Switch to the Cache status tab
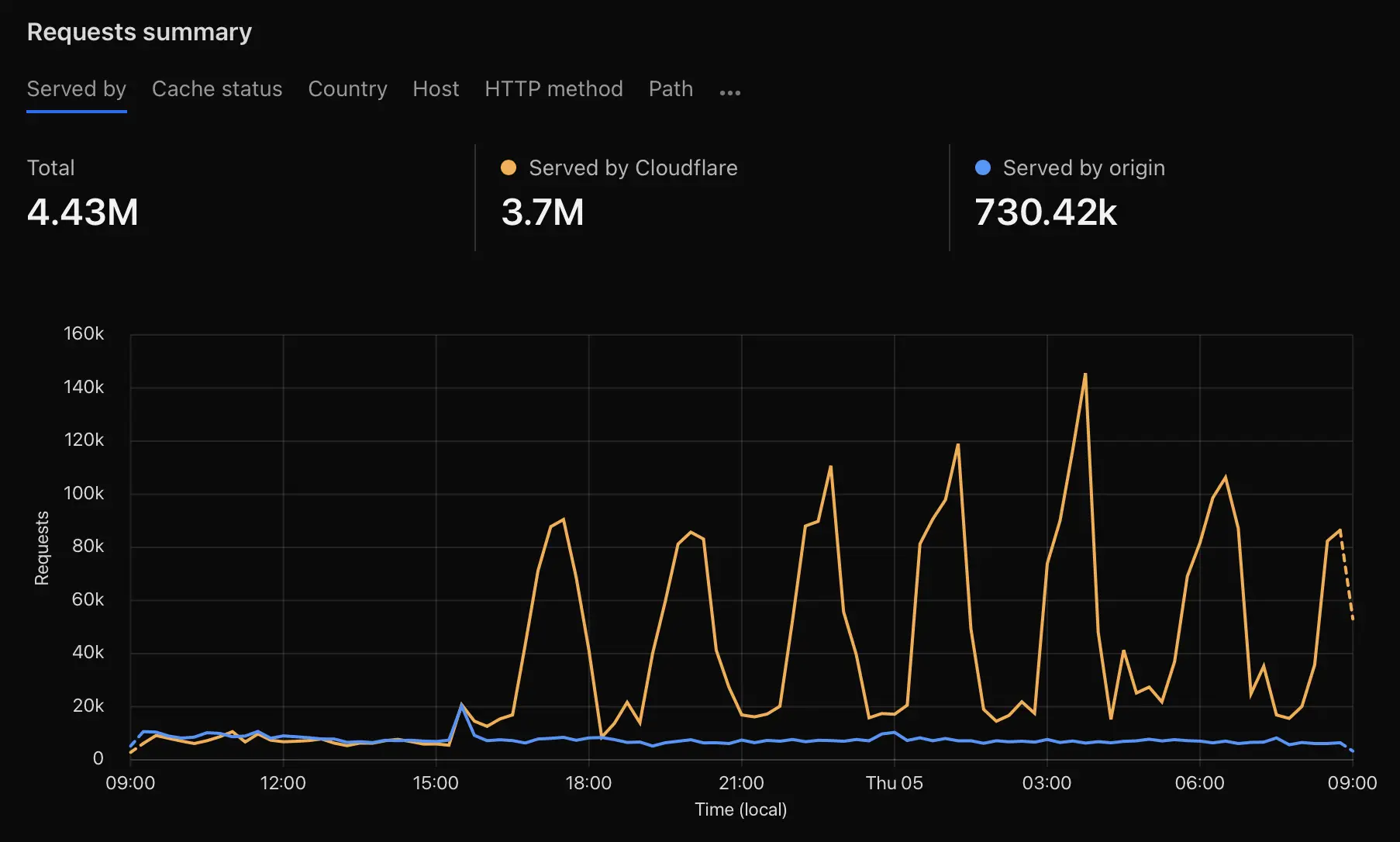 click(217, 89)
